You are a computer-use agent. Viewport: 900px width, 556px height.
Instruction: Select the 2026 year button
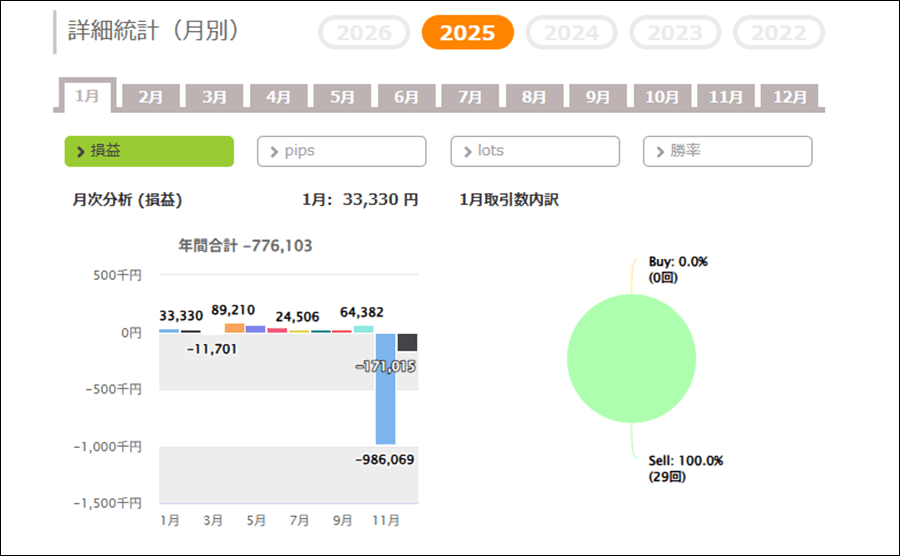click(364, 33)
